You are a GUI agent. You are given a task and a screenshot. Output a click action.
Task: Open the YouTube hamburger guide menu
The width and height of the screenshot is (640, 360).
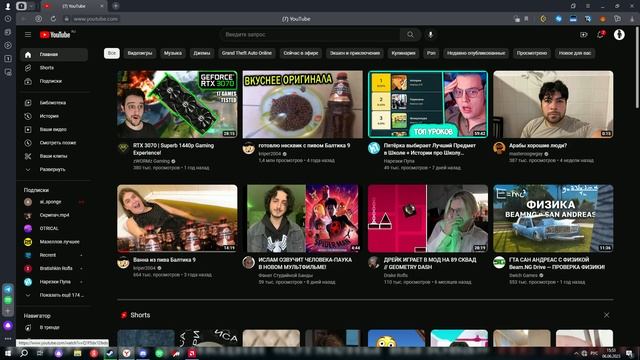coord(28,35)
